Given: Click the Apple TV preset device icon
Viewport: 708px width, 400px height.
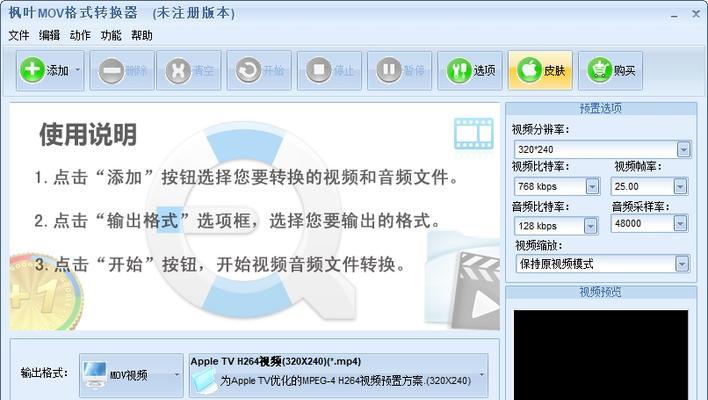Looking at the screenshot, I should tap(205, 381).
